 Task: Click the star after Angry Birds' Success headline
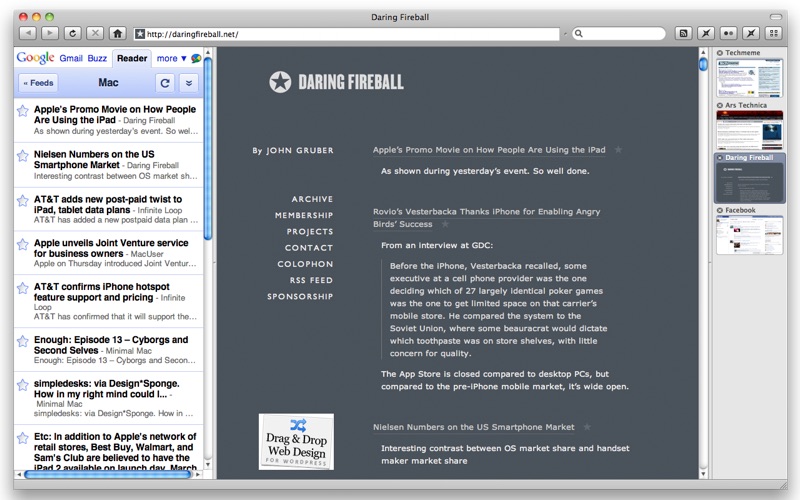pyautogui.click(x=445, y=224)
